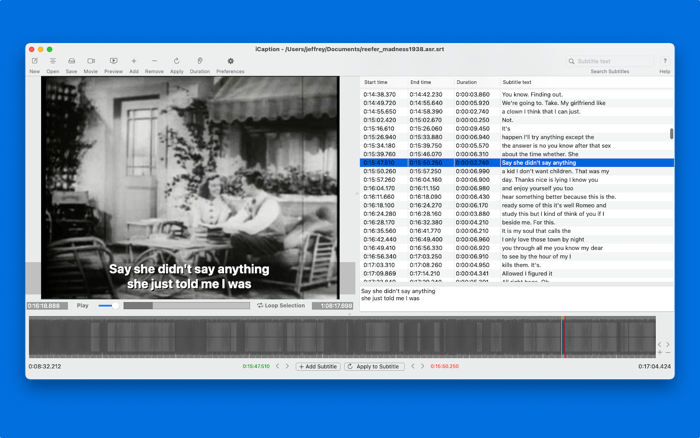Viewport: 700px width, 438px height.
Task: Add a subtitle using the plus icon
Action: point(133,61)
